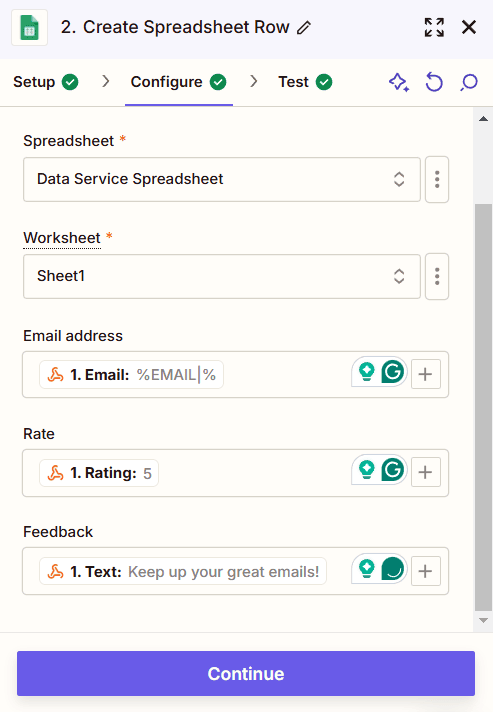Viewport: 493px width, 712px height.
Task: Click lightbulb suggestion icon in Rate field
Action: (366, 470)
